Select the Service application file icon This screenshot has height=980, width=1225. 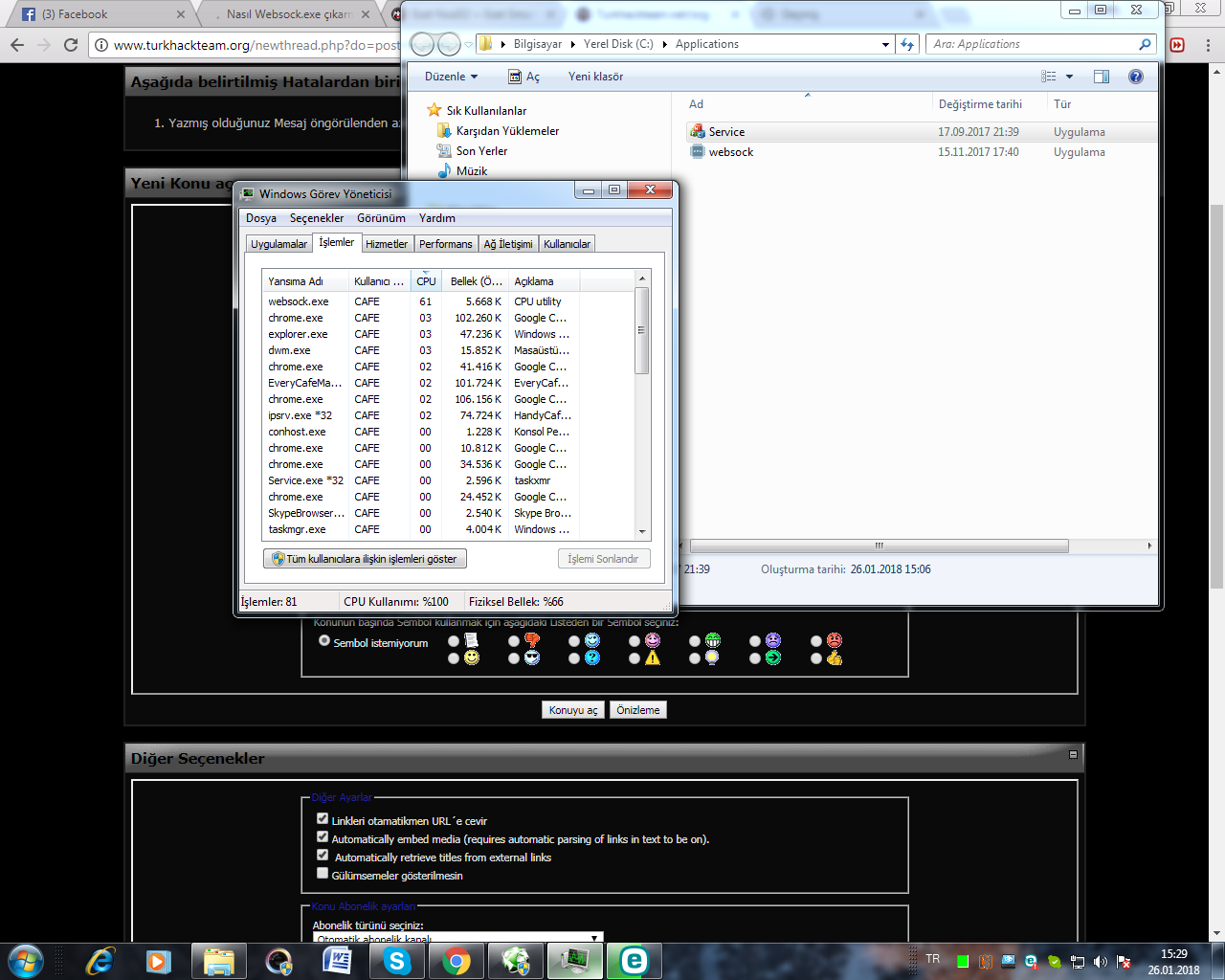pyautogui.click(x=697, y=132)
